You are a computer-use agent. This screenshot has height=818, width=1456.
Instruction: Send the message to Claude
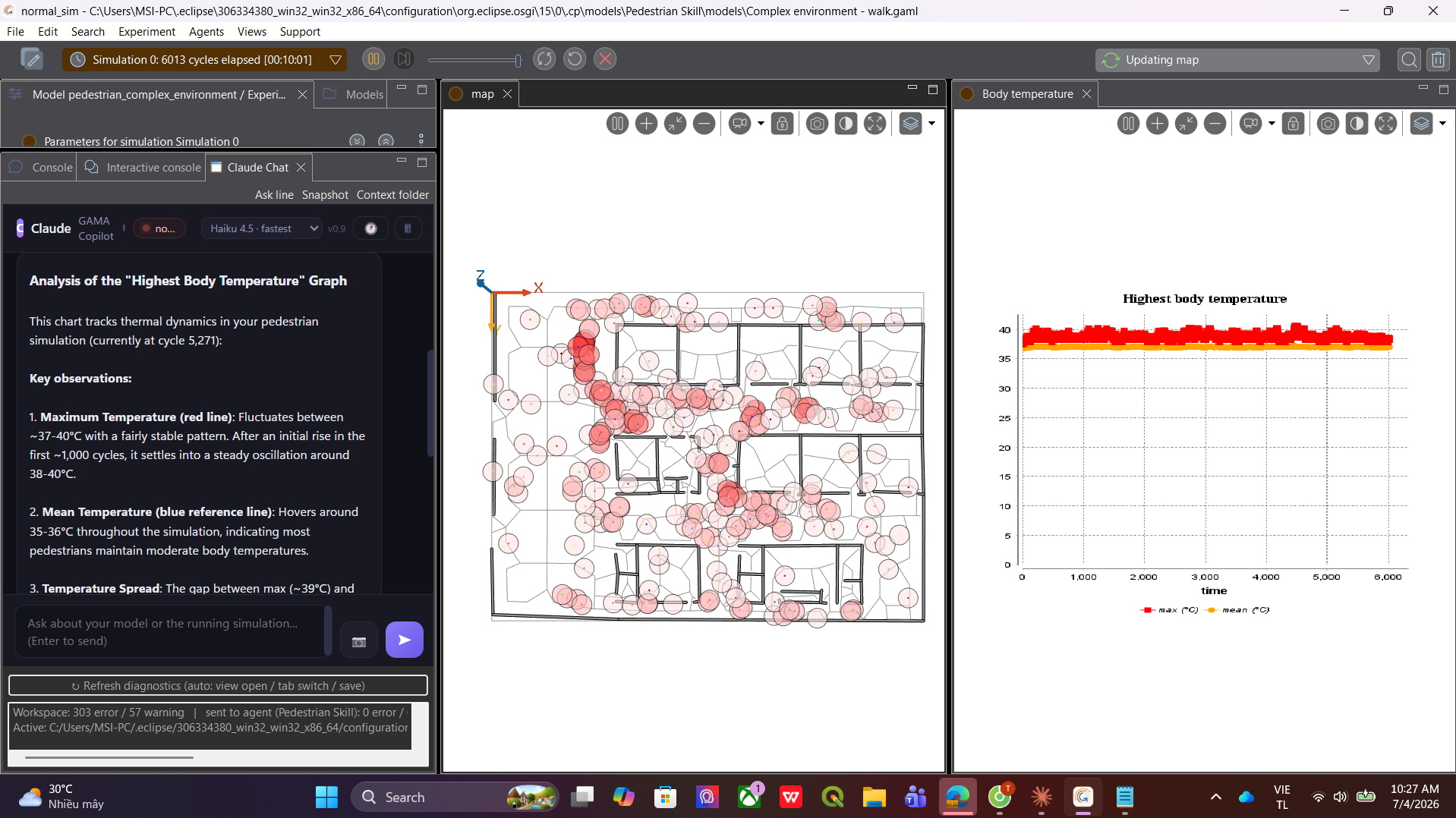[405, 640]
